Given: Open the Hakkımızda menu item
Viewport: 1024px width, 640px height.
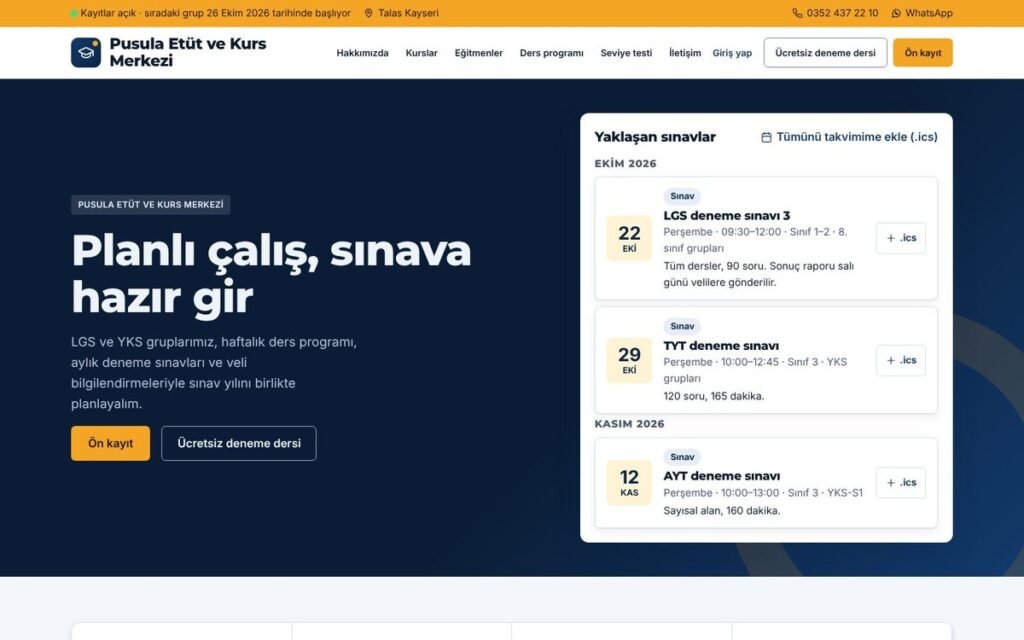Looking at the screenshot, I should (362, 53).
